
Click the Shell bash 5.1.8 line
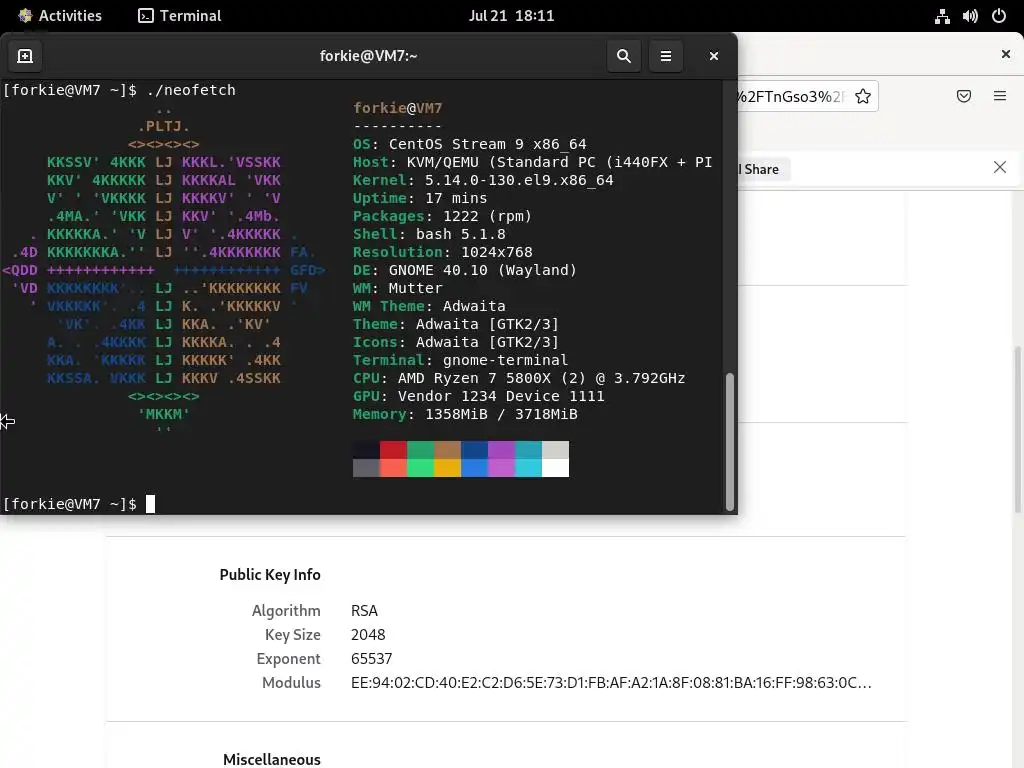coord(429,234)
